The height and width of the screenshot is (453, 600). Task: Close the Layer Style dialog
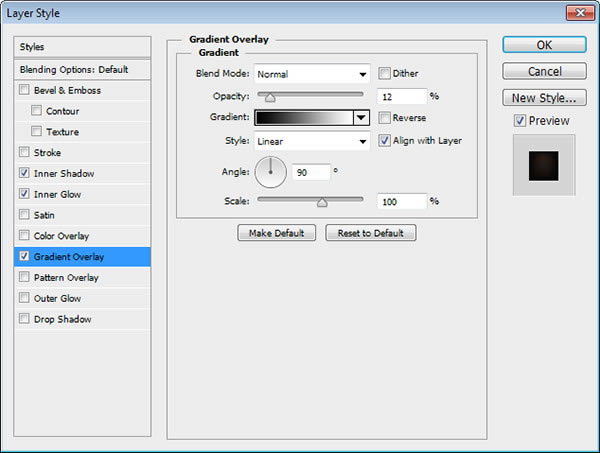click(580, 13)
